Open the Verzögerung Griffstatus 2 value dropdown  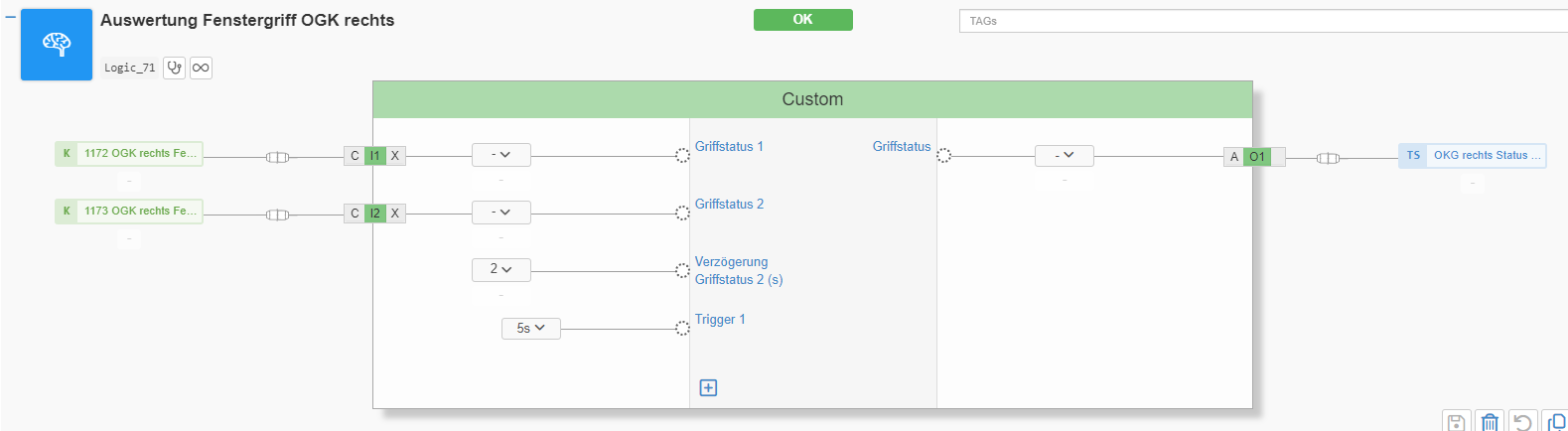click(x=500, y=269)
